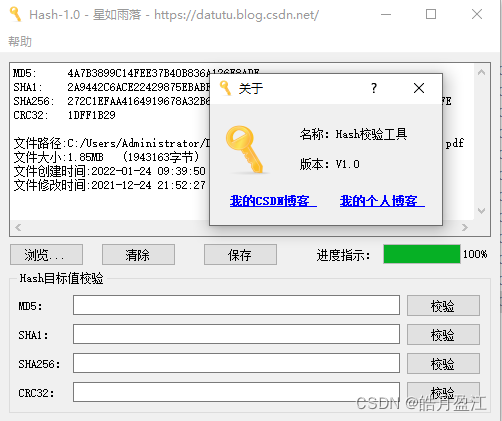Click the scroll up arrow of results pane

(x=481, y=72)
